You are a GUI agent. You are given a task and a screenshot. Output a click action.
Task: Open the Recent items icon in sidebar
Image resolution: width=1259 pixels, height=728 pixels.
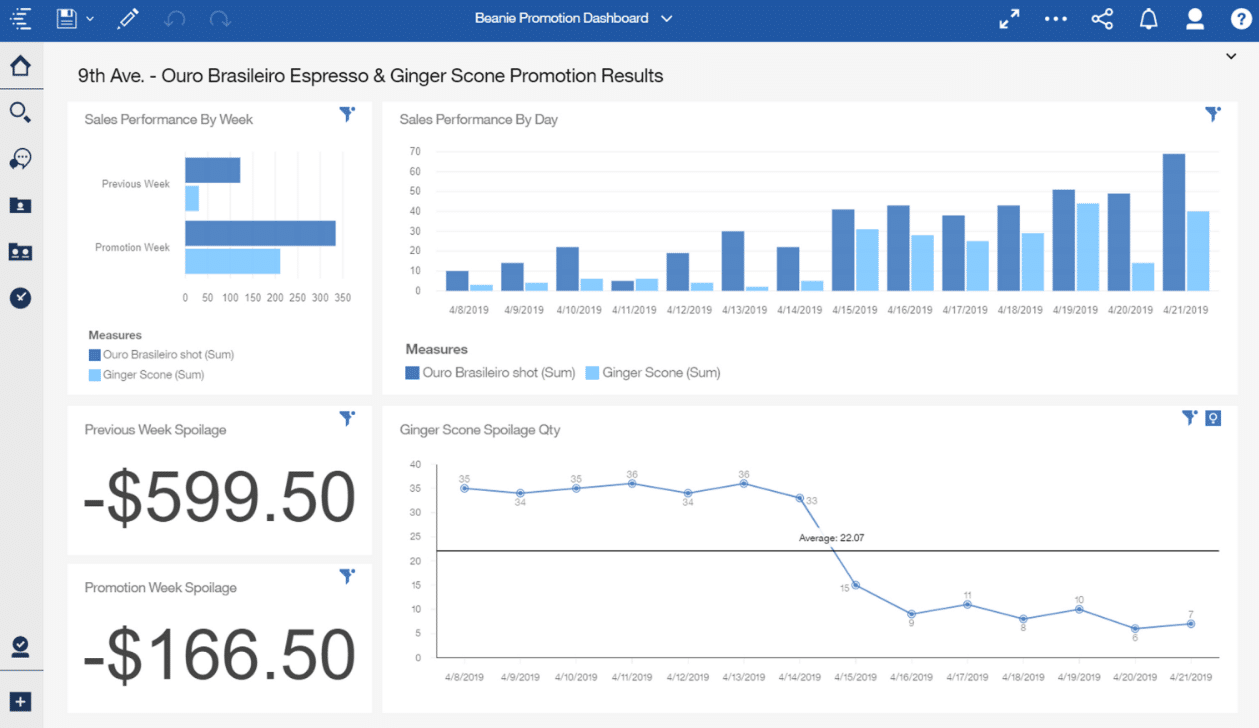(20, 298)
